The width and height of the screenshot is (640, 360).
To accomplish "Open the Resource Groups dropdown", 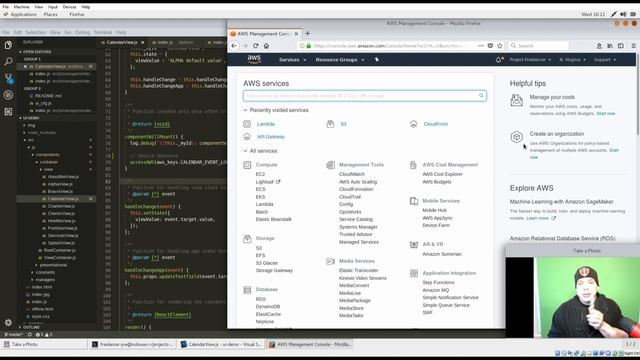I will [340, 60].
